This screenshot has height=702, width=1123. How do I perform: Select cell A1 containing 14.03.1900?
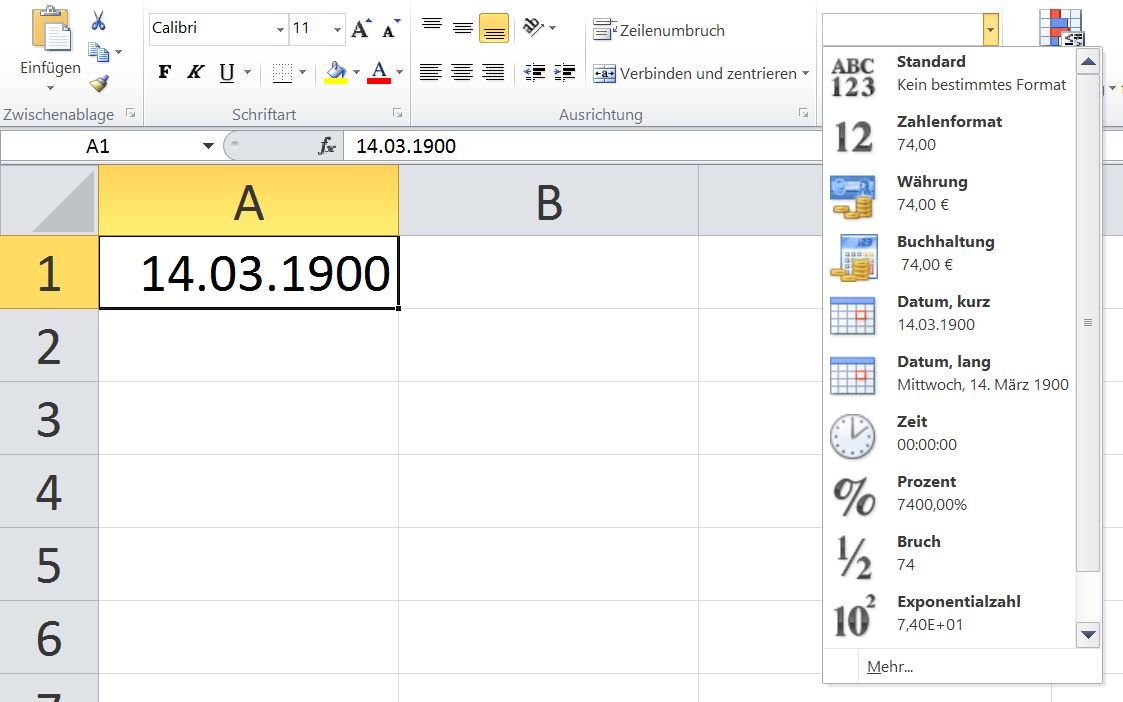(x=249, y=273)
